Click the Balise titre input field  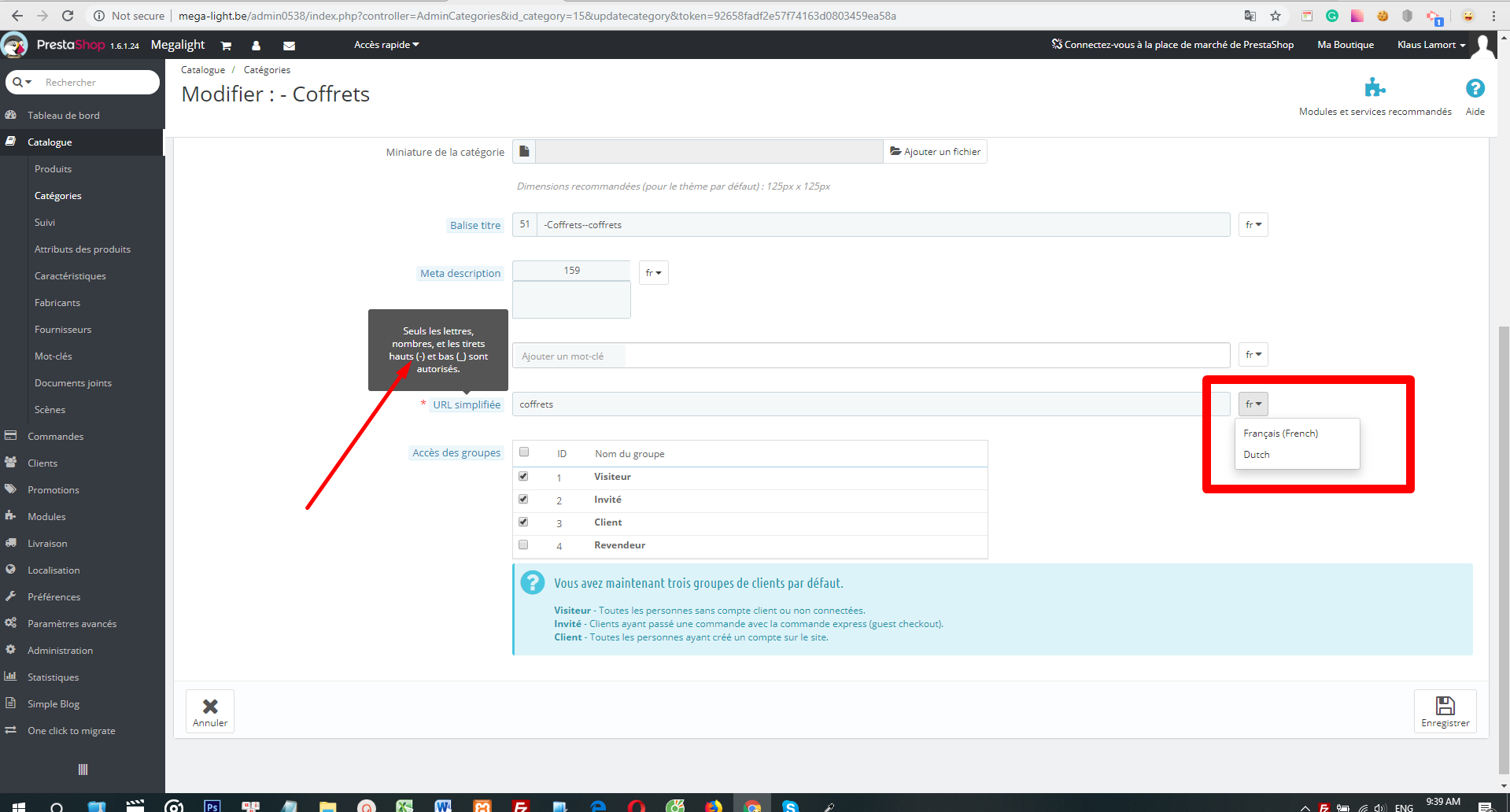click(x=883, y=225)
